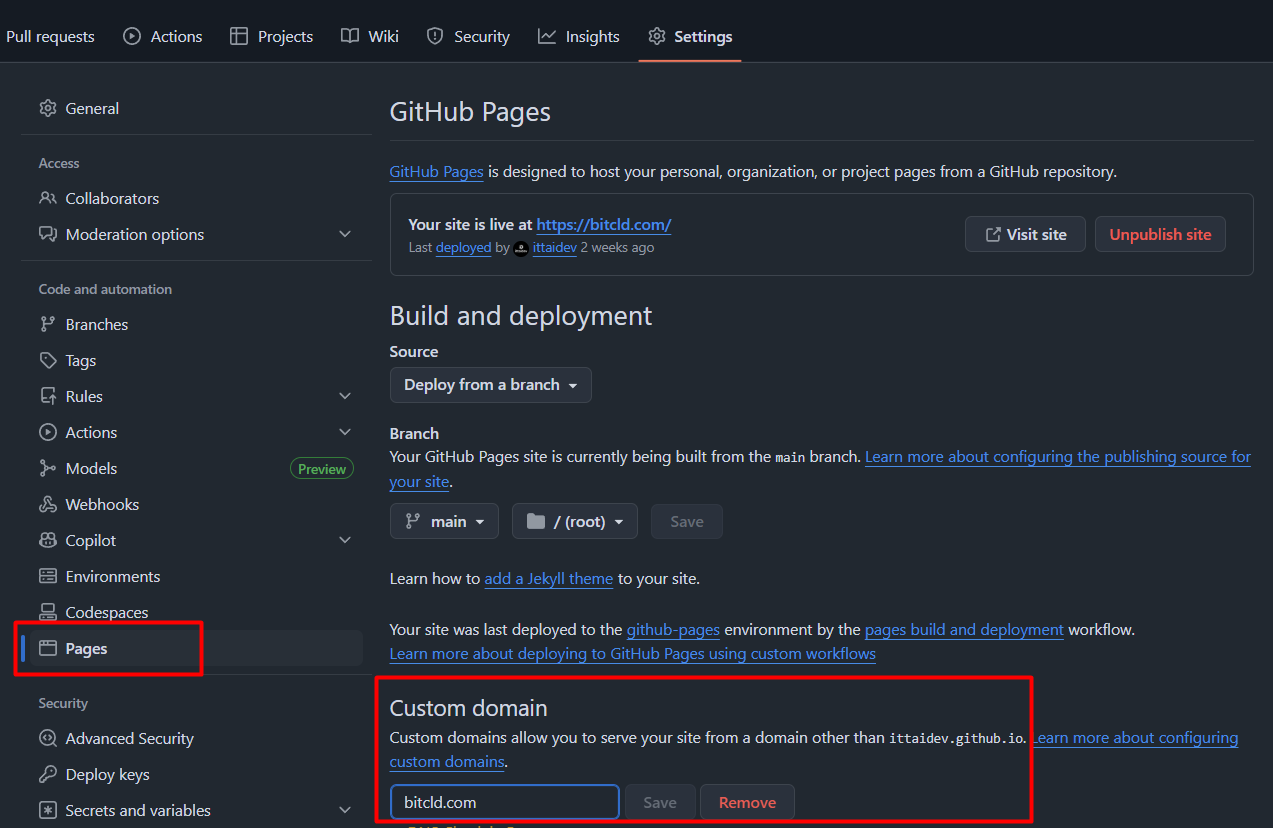The width and height of the screenshot is (1273, 828).
Task: Open the Deploy from a branch dropdown
Action: point(490,384)
